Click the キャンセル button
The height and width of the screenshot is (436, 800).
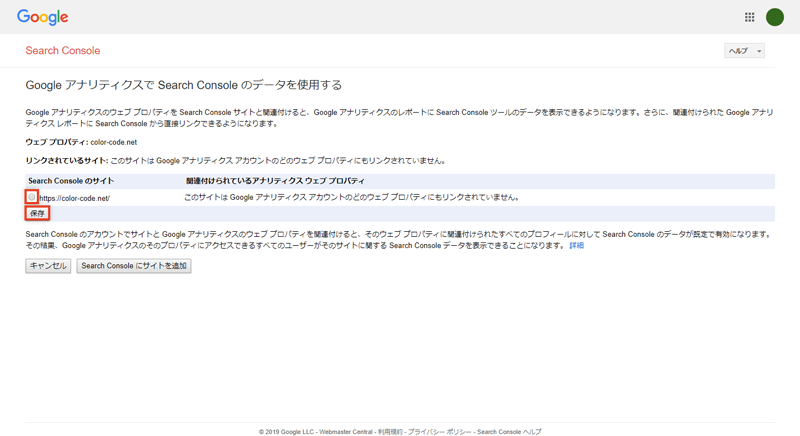coord(48,266)
